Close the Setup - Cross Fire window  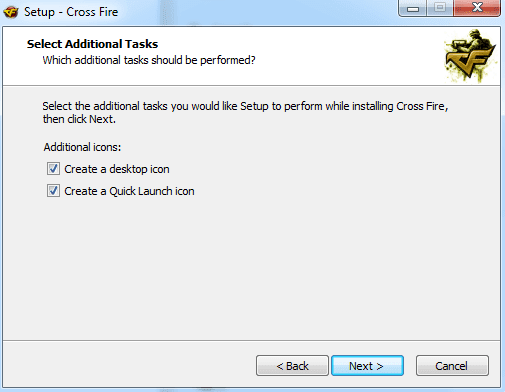click(477, 8)
